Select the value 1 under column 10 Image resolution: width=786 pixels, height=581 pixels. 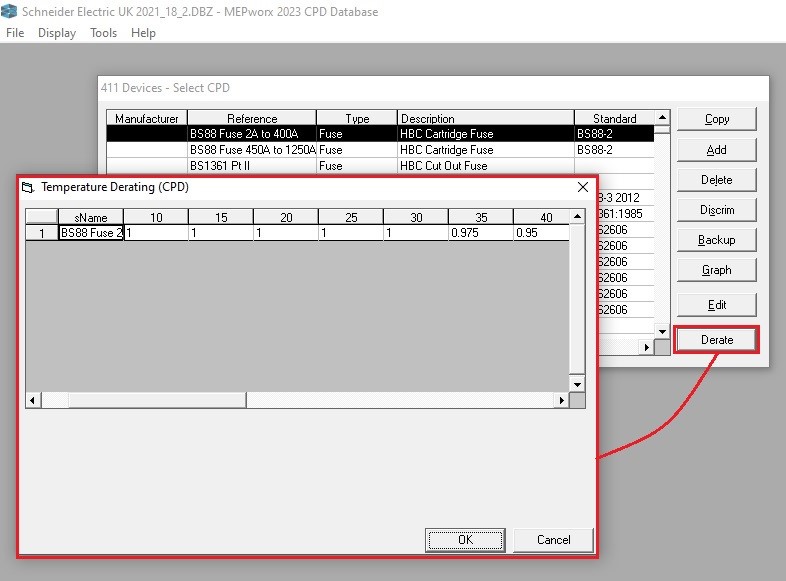[x=155, y=233]
